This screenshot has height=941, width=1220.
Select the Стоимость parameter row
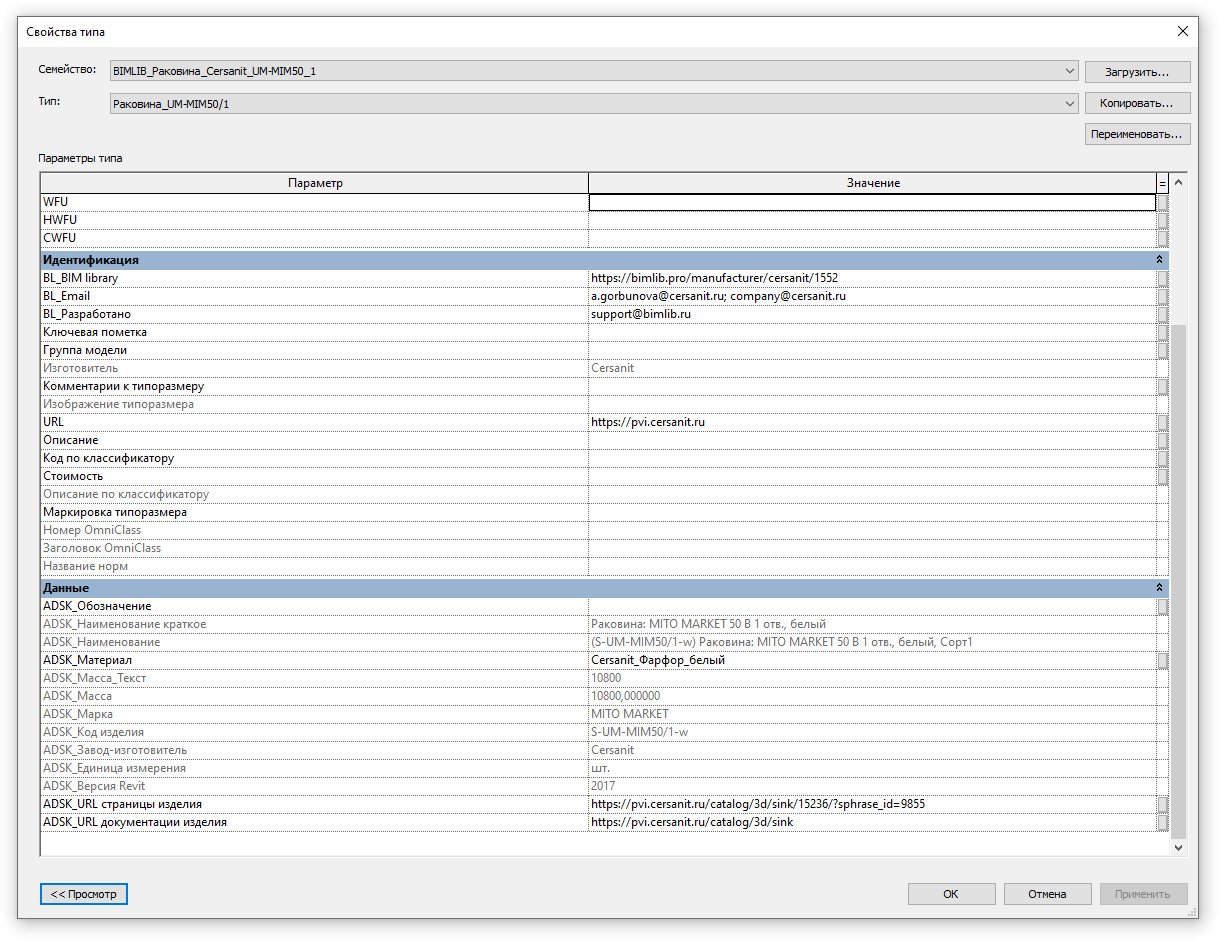pyautogui.click(x=315, y=476)
